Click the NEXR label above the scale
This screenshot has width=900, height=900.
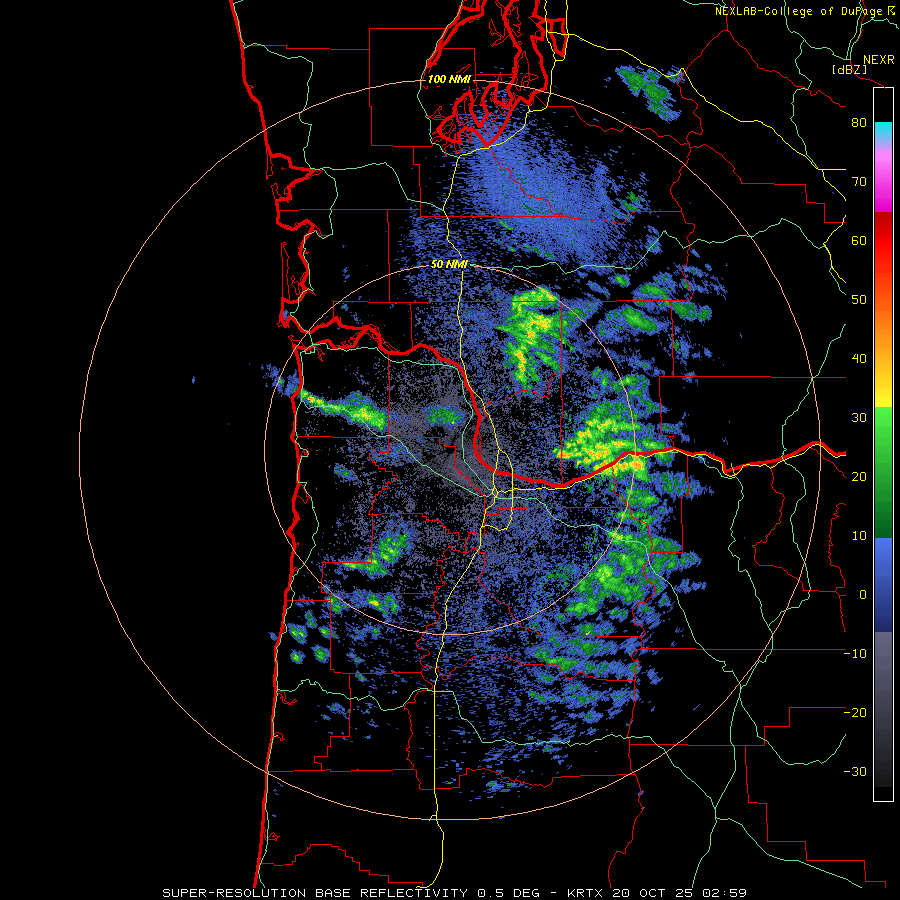point(878,60)
